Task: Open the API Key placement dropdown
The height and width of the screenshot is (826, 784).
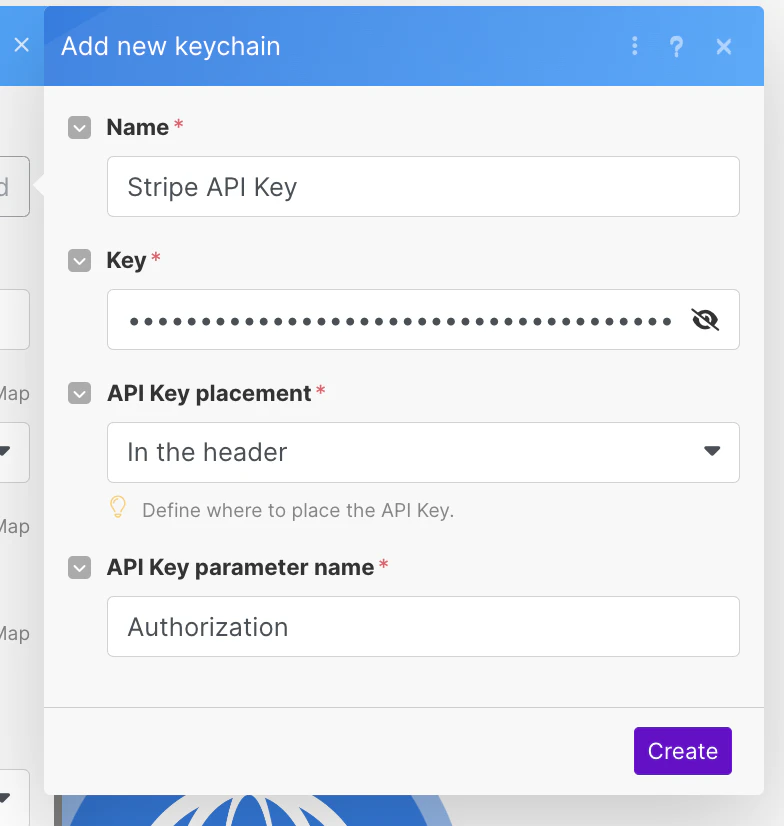Action: pos(423,452)
